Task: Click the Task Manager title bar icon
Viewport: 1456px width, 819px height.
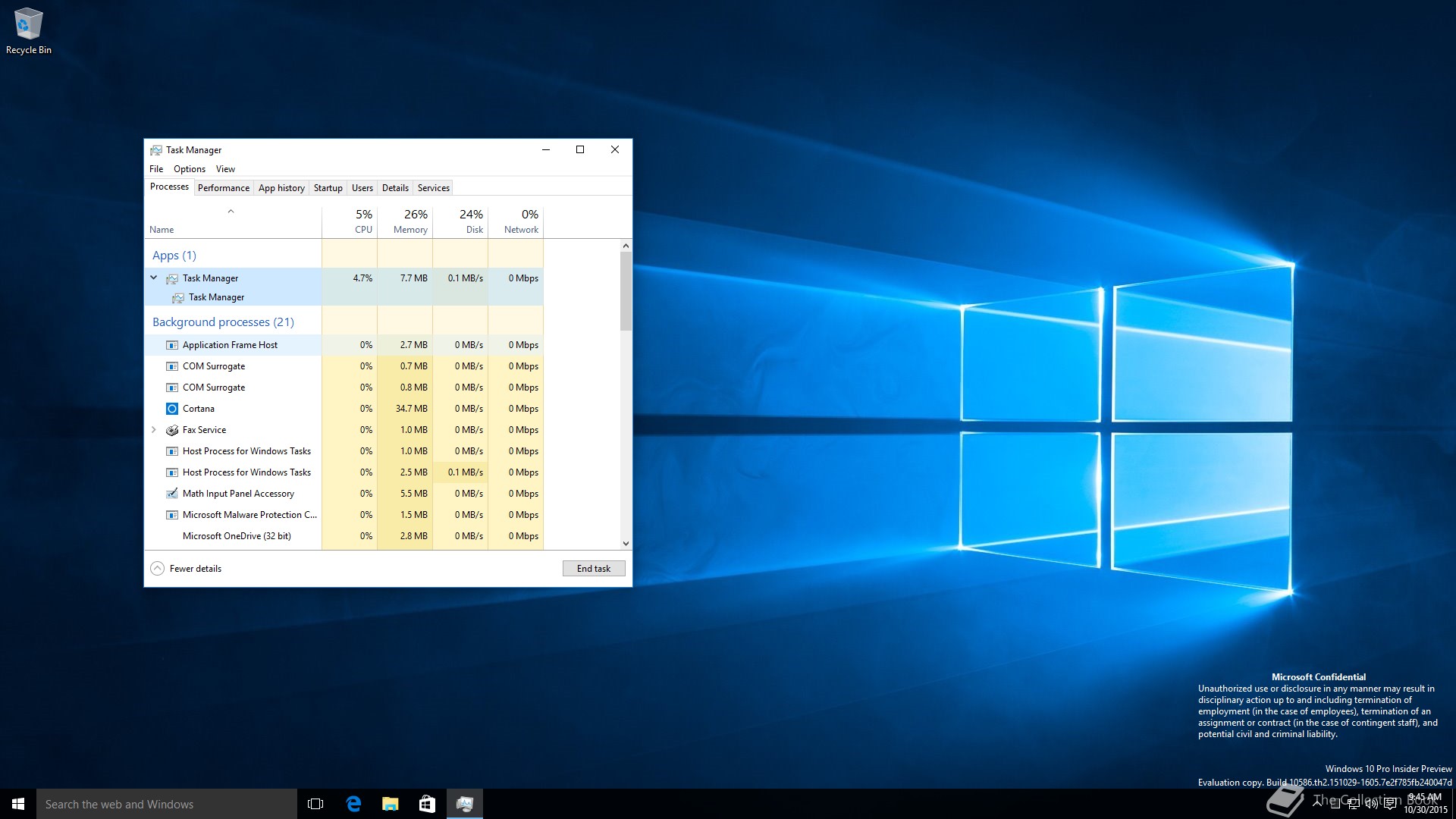Action: (156, 150)
